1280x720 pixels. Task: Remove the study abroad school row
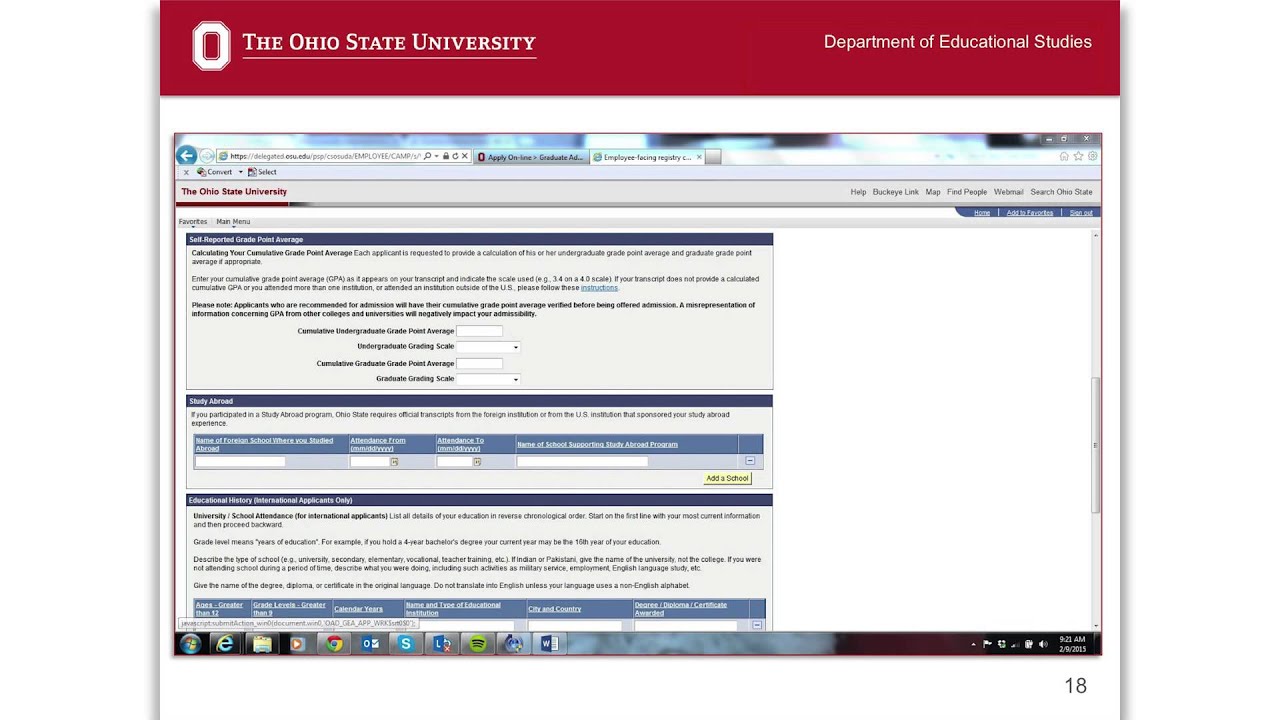(750, 461)
